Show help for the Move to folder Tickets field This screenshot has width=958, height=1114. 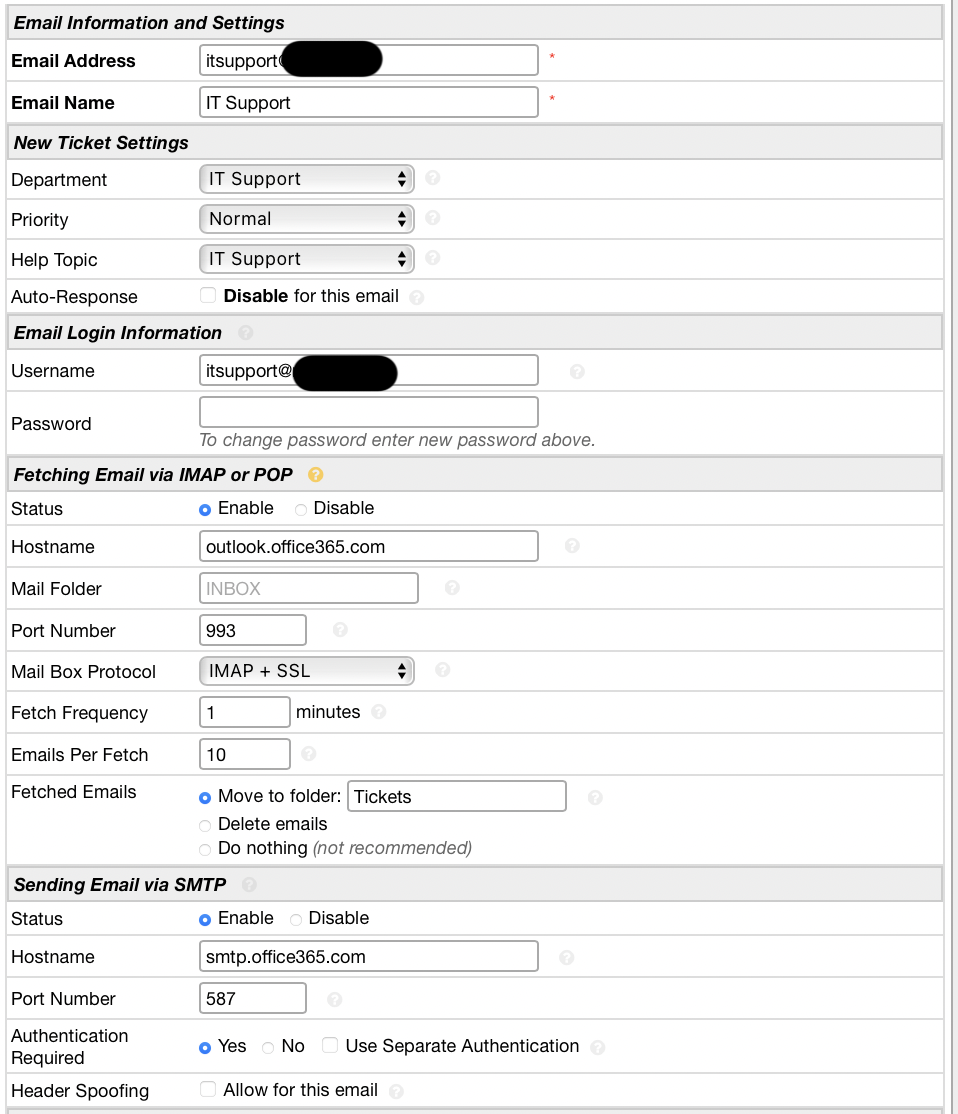click(596, 798)
